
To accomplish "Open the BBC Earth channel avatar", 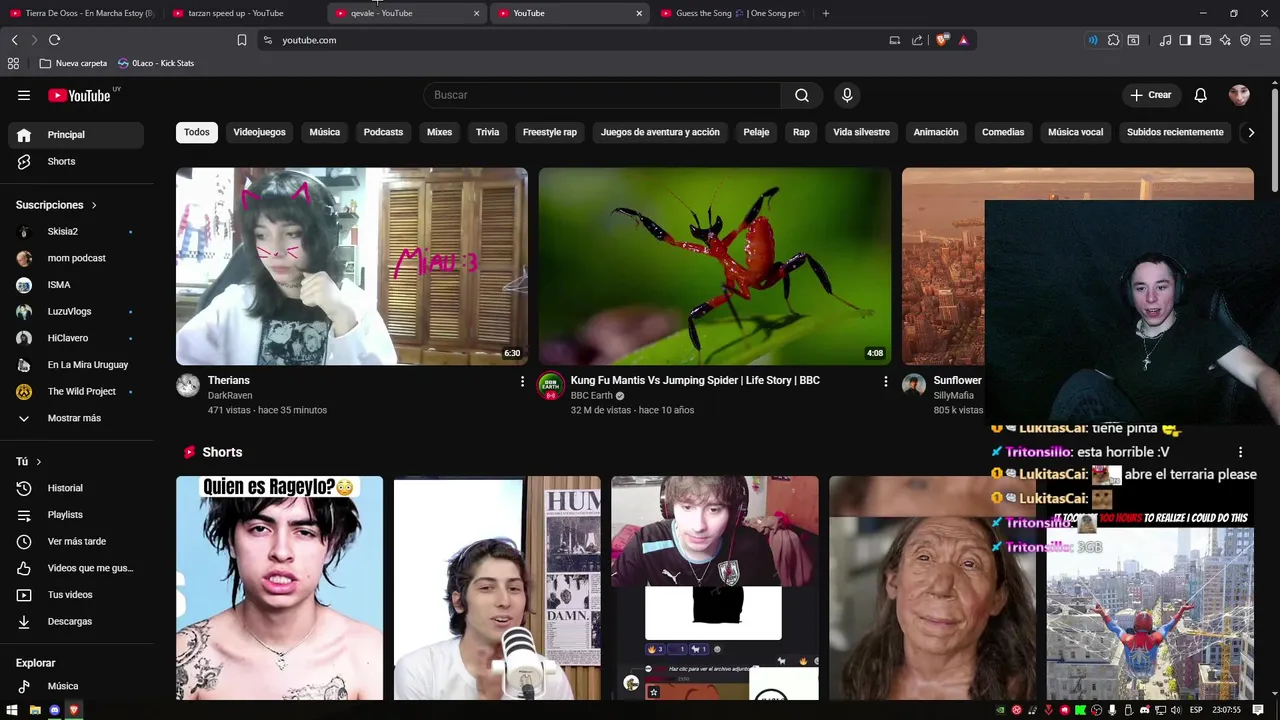I will [551, 386].
